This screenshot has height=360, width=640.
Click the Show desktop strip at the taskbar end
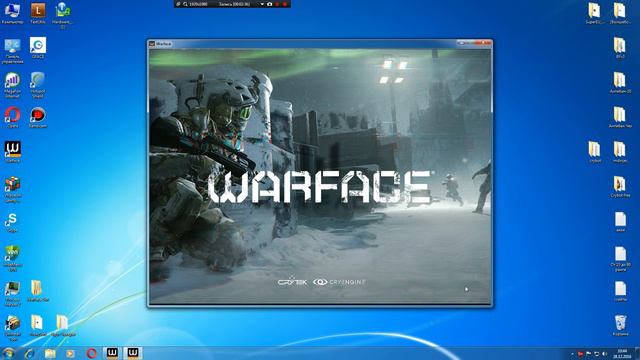click(637, 353)
